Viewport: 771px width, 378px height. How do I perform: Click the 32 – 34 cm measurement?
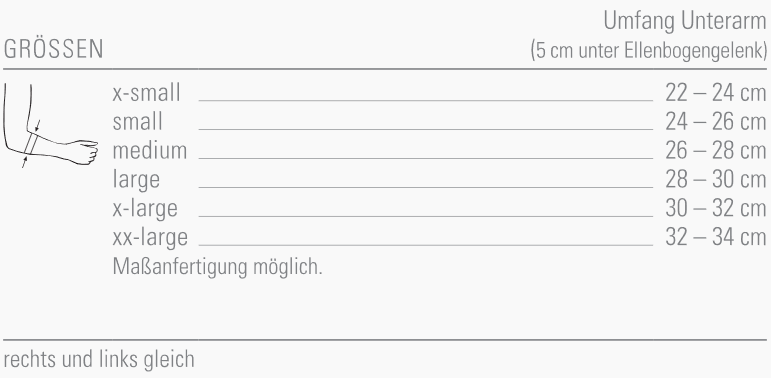pos(715,237)
